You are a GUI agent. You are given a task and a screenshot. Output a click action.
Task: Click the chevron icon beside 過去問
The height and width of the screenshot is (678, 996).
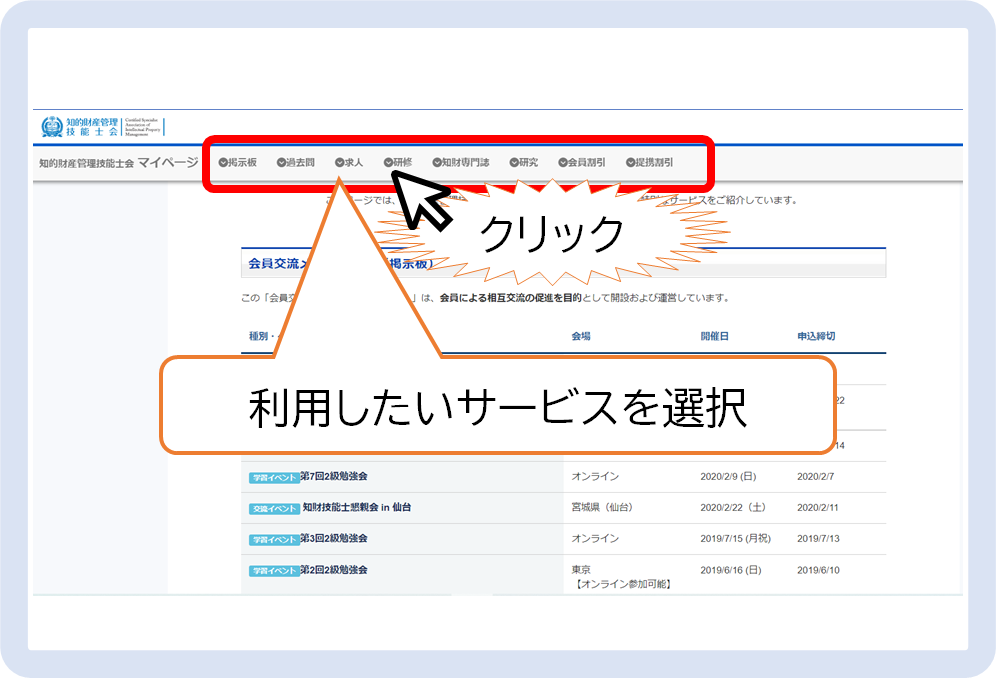281,162
